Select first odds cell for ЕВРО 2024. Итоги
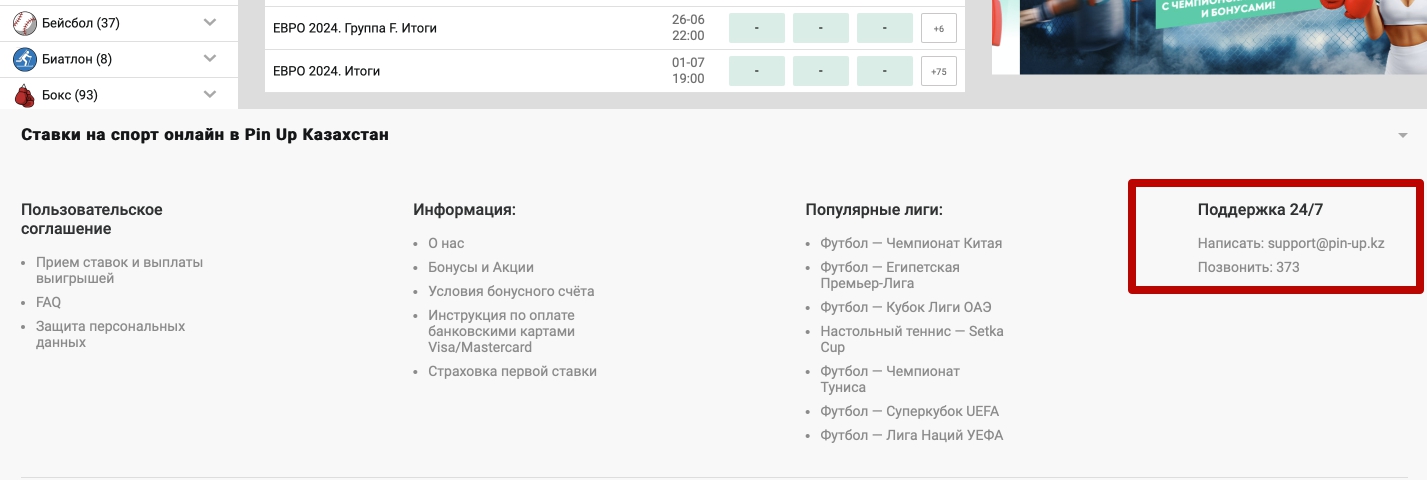Image resolution: width=1427 pixels, height=480 pixels. [x=756, y=71]
